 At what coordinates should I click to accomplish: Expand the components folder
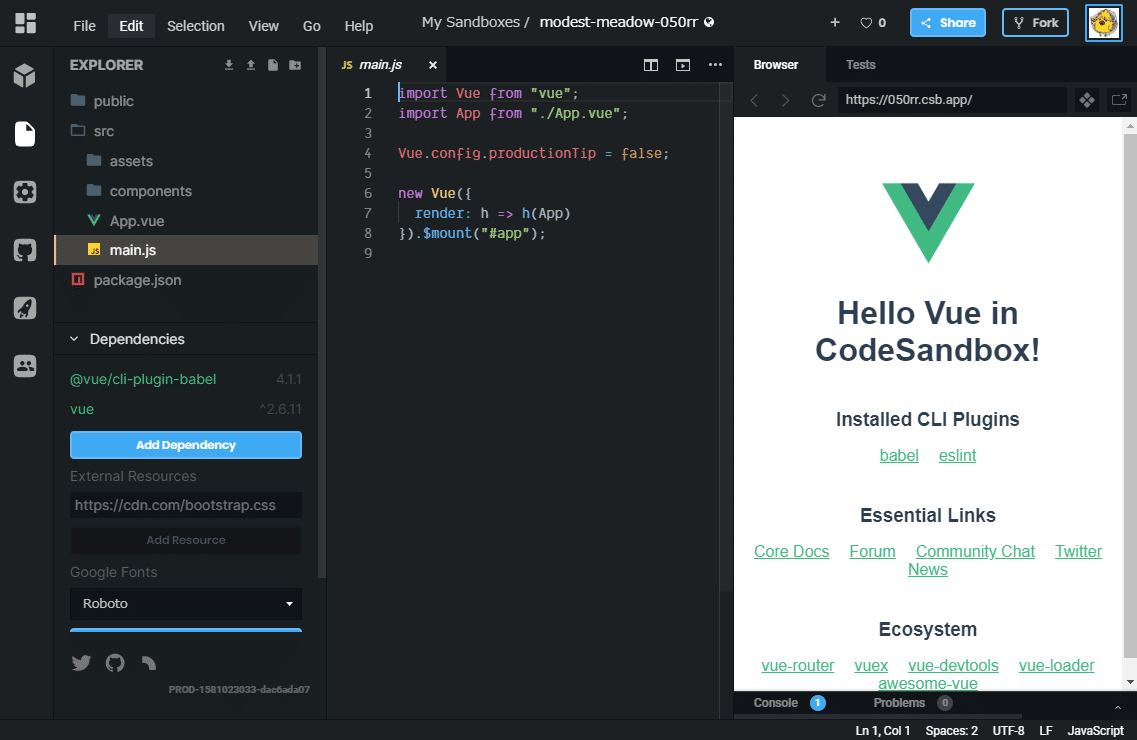click(152, 190)
